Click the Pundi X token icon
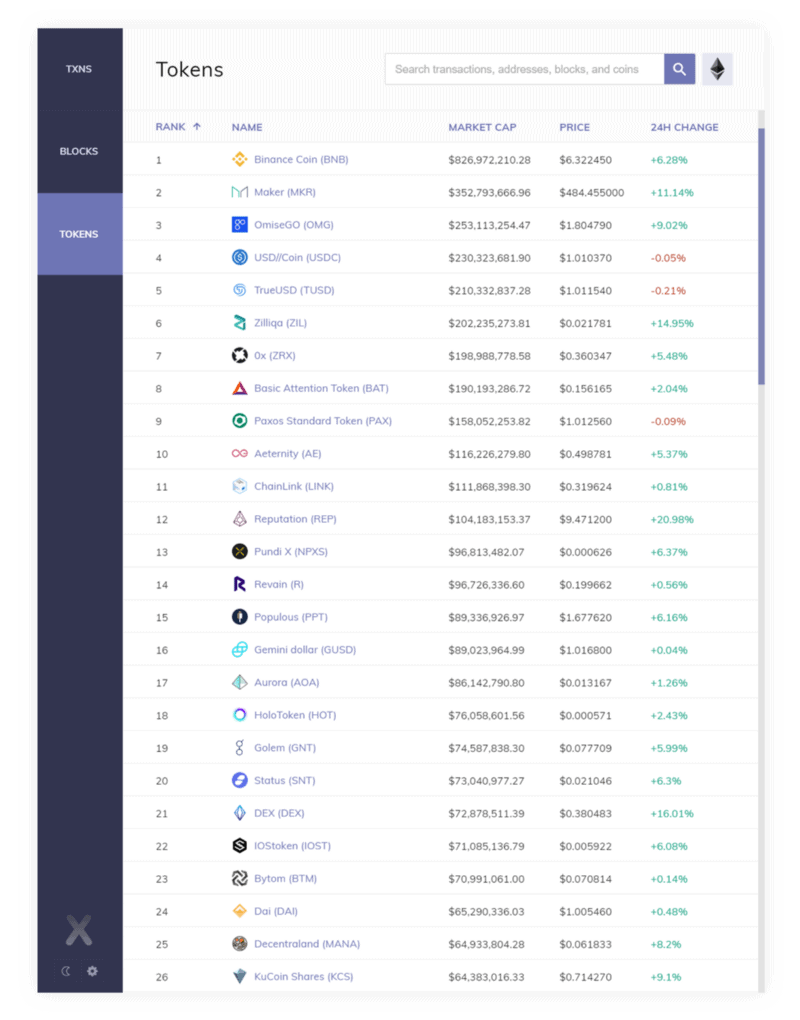The height and width of the screenshot is (1020, 800). tap(239, 552)
